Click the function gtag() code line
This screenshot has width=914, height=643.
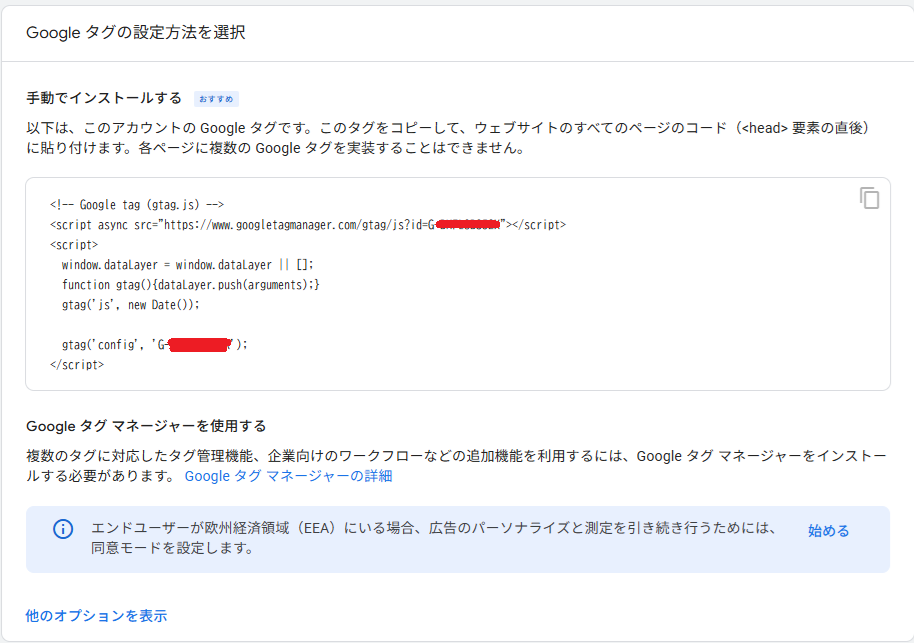191,284
